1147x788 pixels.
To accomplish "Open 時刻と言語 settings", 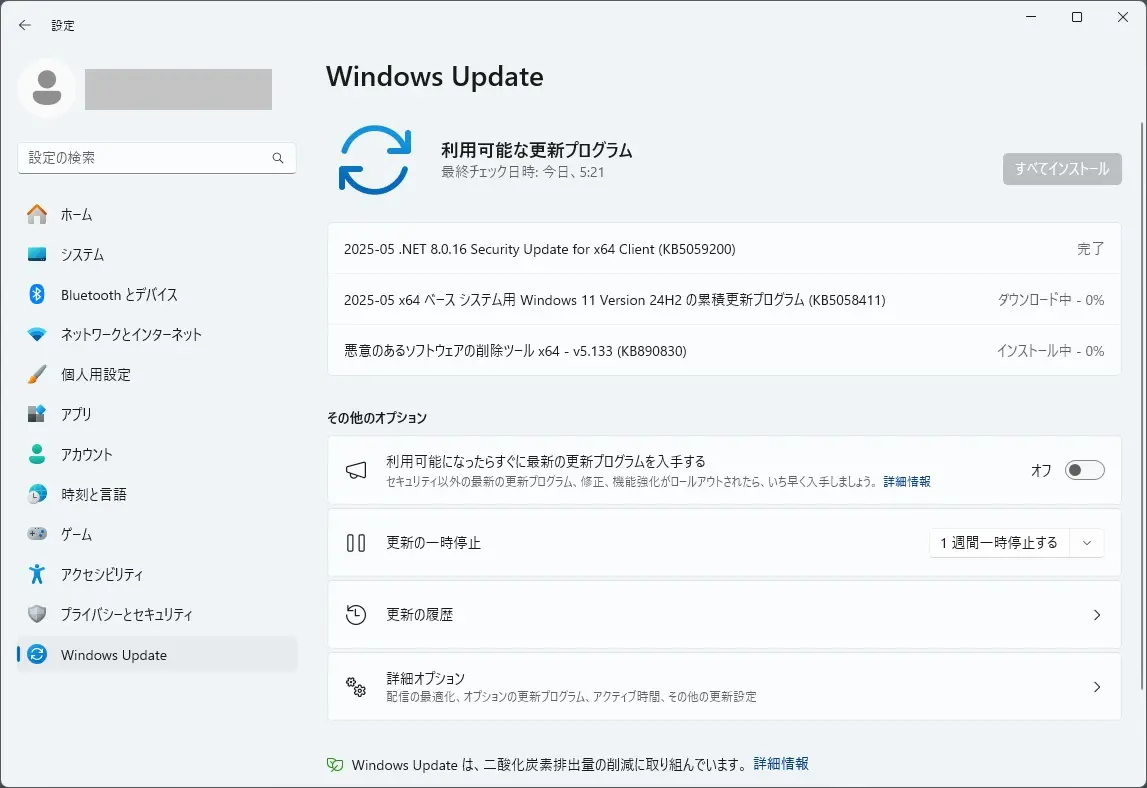I will (x=157, y=494).
